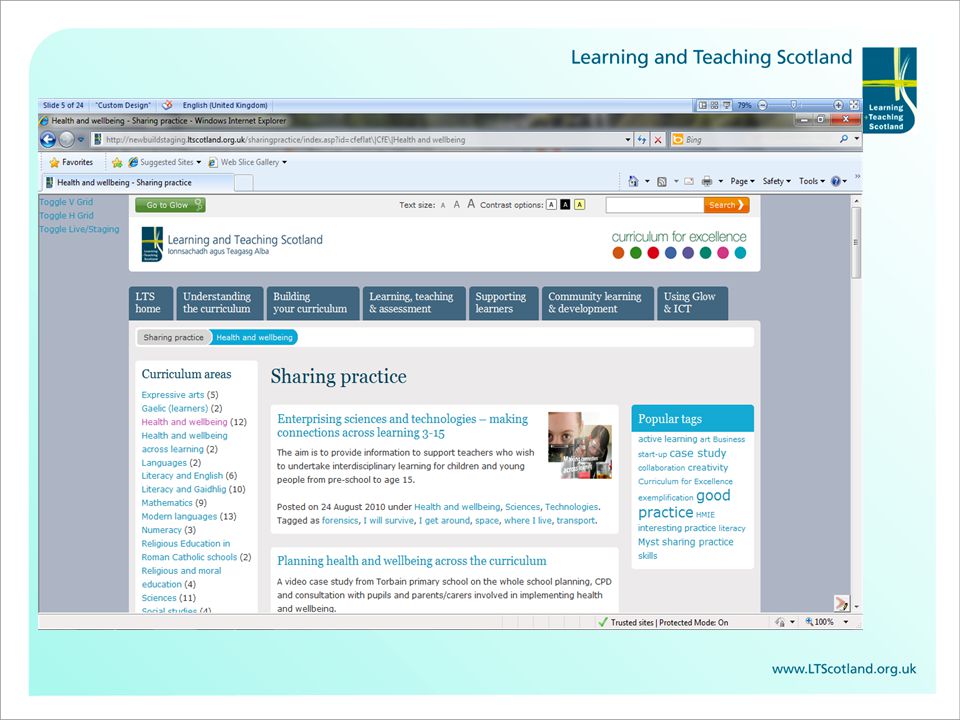Click the Refresh page icon
This screenshot has width=960, height=720.
point(641,140)
